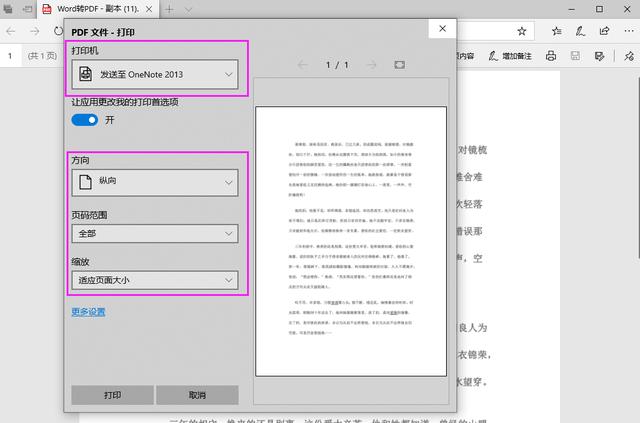Open the favorites hub list icon
This screenshot has width=640, height=423.
pos(556,31)
